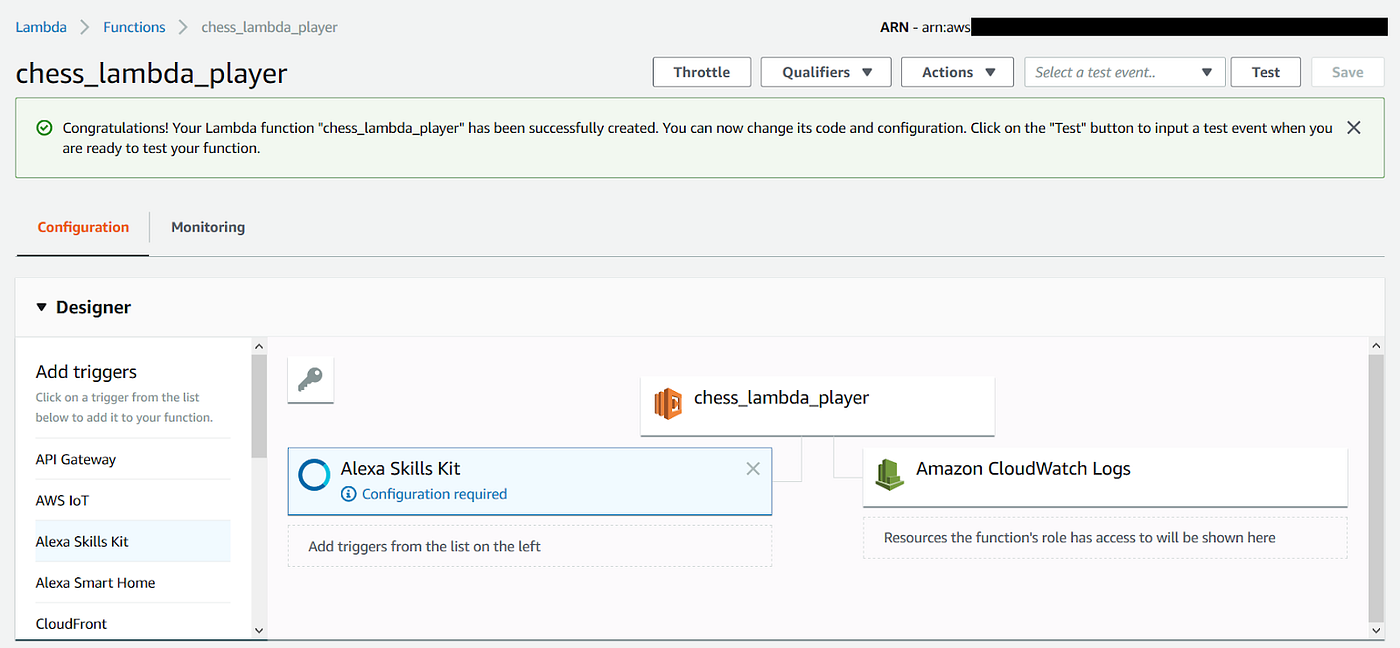Viewport: 1400px width, 648px height.
Task: Open the Actions dropdown
Action: point(957,71)
